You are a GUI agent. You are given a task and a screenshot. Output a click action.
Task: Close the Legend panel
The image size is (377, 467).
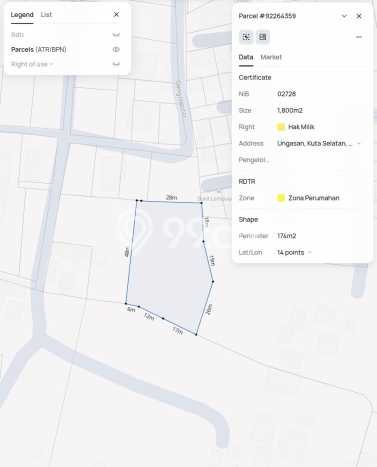pos(116,14)
